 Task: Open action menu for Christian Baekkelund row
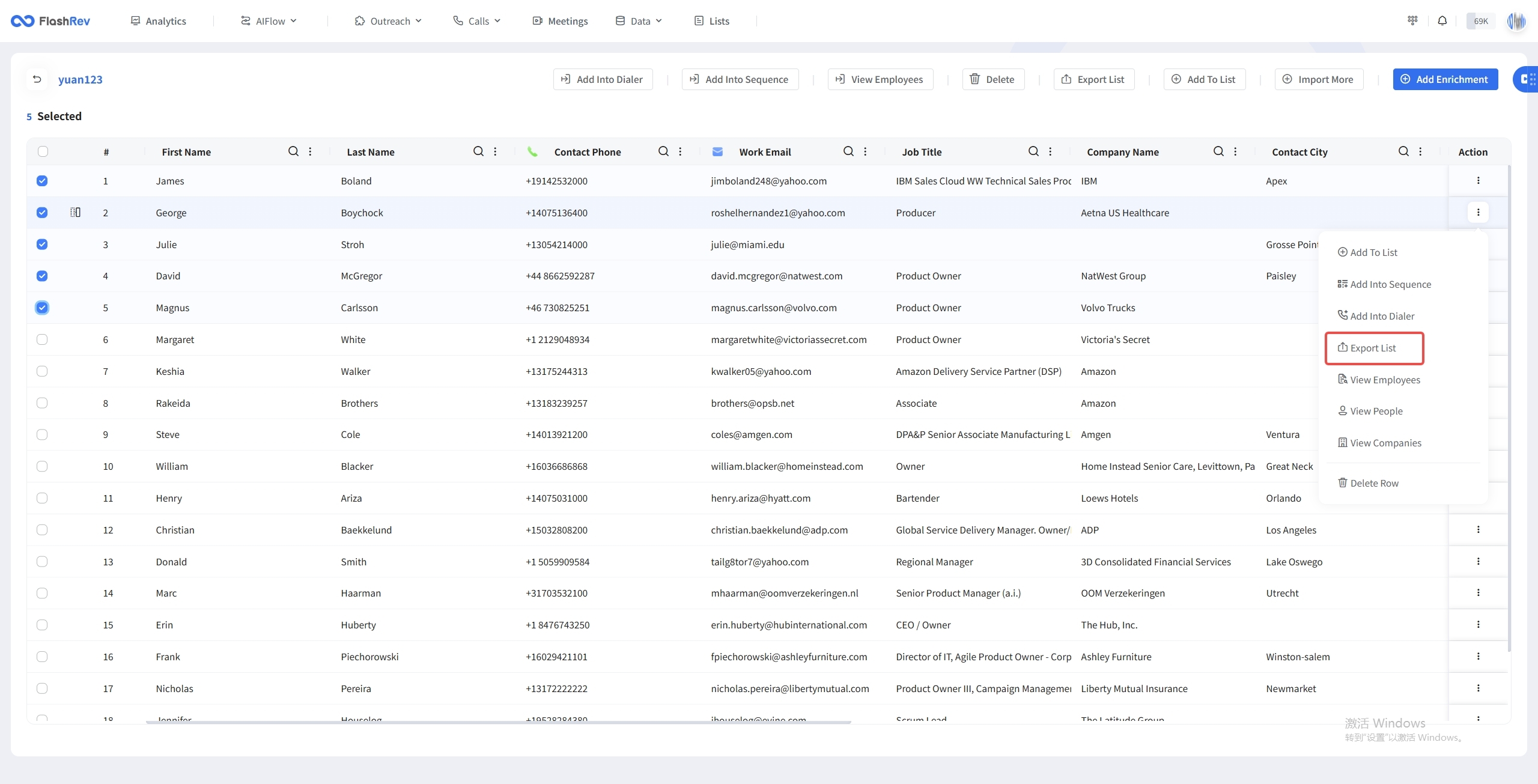(x=1478, y=529)
